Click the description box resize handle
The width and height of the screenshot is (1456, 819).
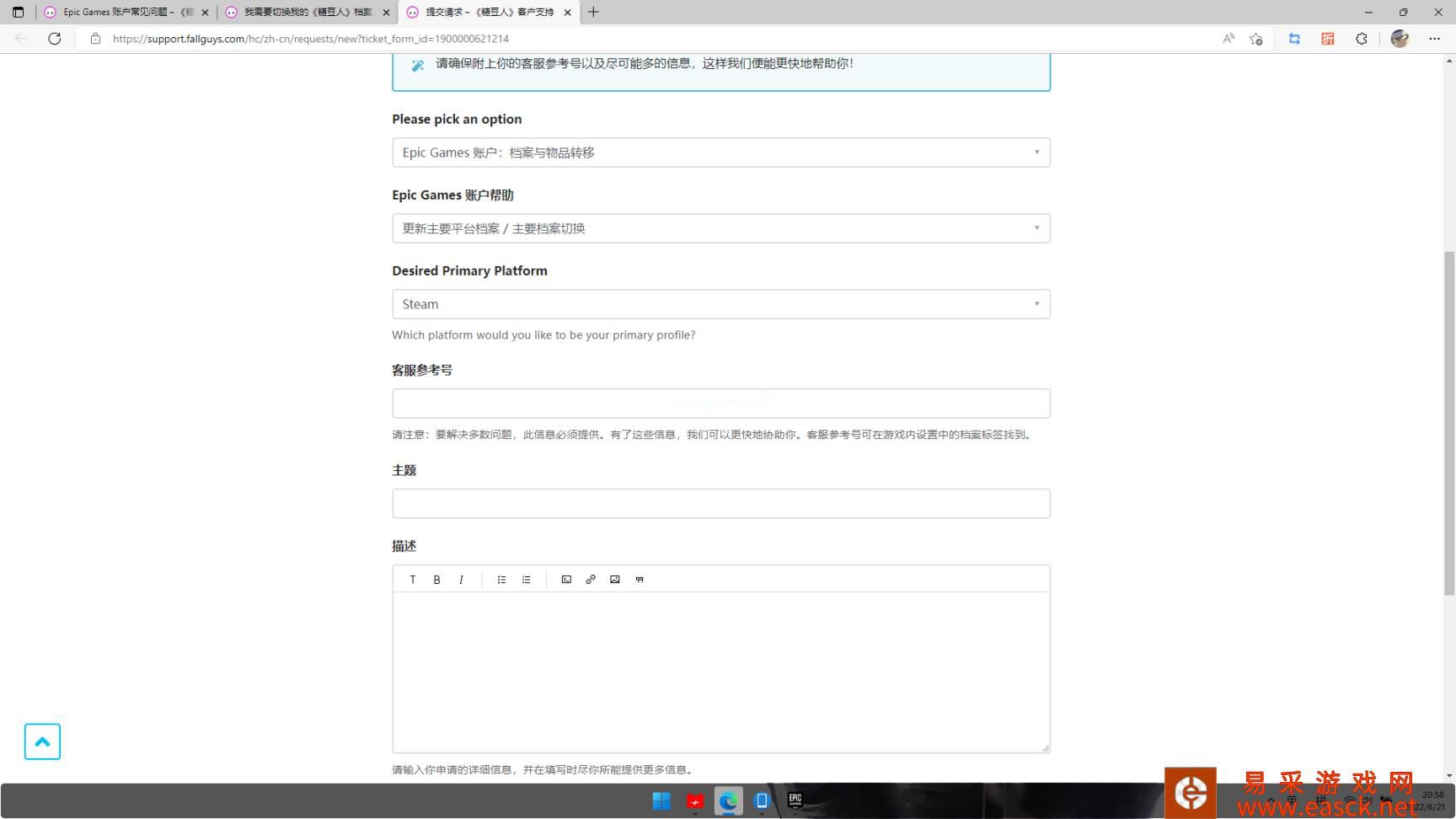pos(1046,748)
